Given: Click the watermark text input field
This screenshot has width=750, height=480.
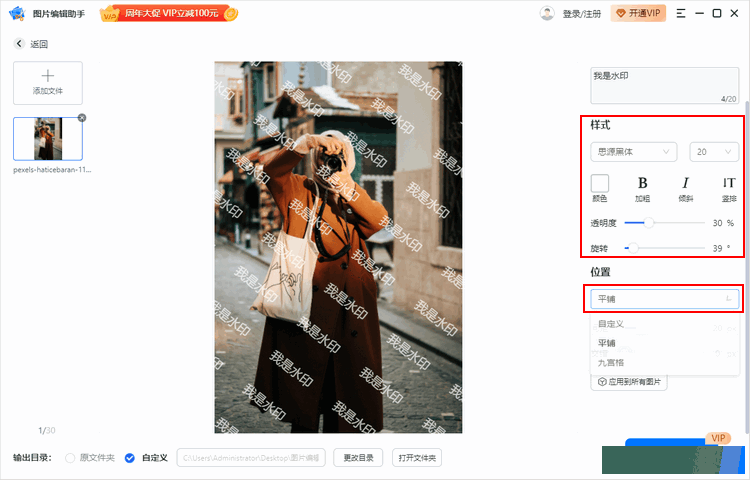Looking at the screenshot, I should (x=664, y=86).
